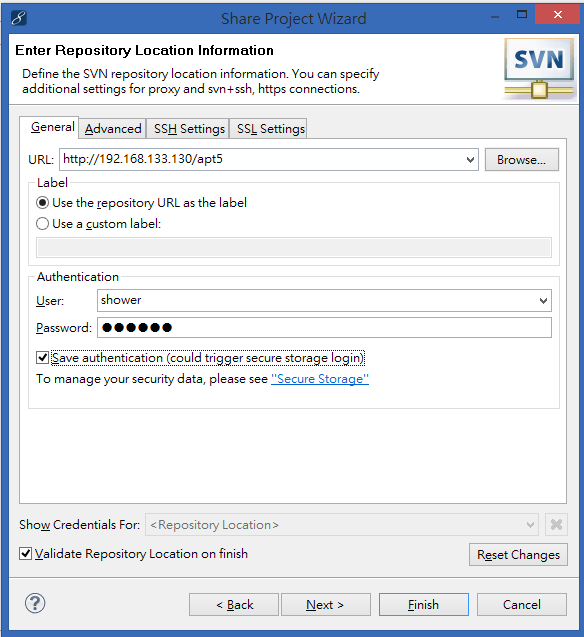Click the Subversive app icon in title bar
The image size is (584, 637).
coord(19,18)
